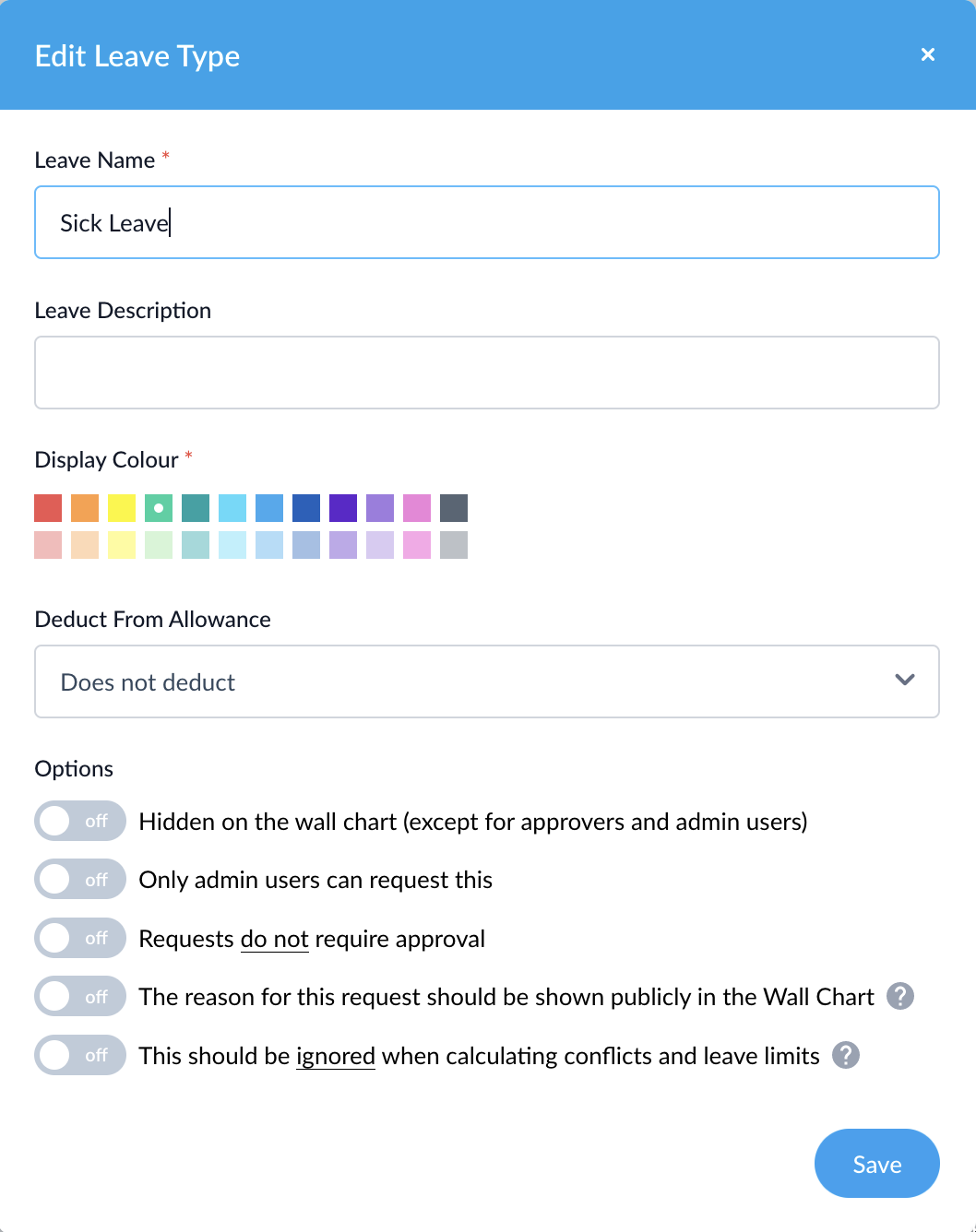Enable Only admin users can request this
Screen dimensions: 976x1232
tap(80, 880)
